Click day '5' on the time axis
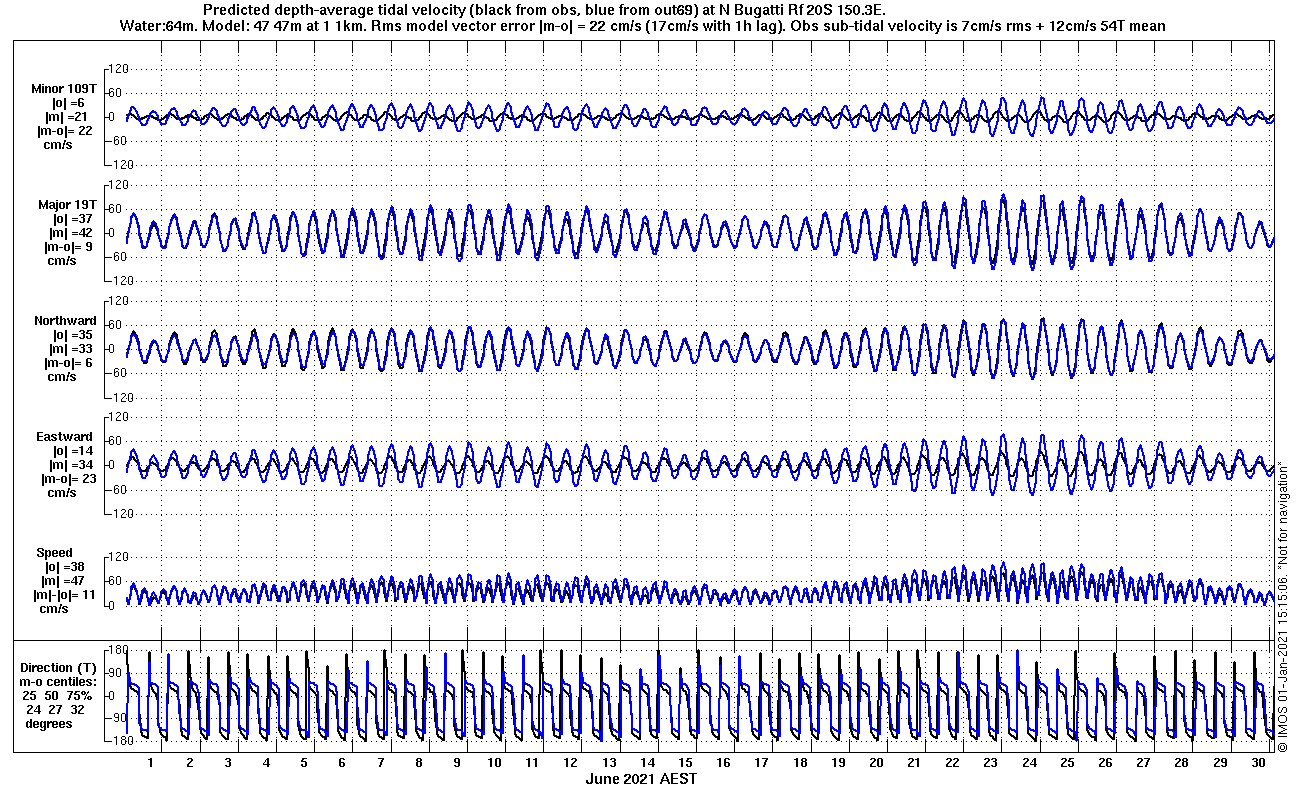This screenshot has width=1300, height=800. tap(304, 762)
